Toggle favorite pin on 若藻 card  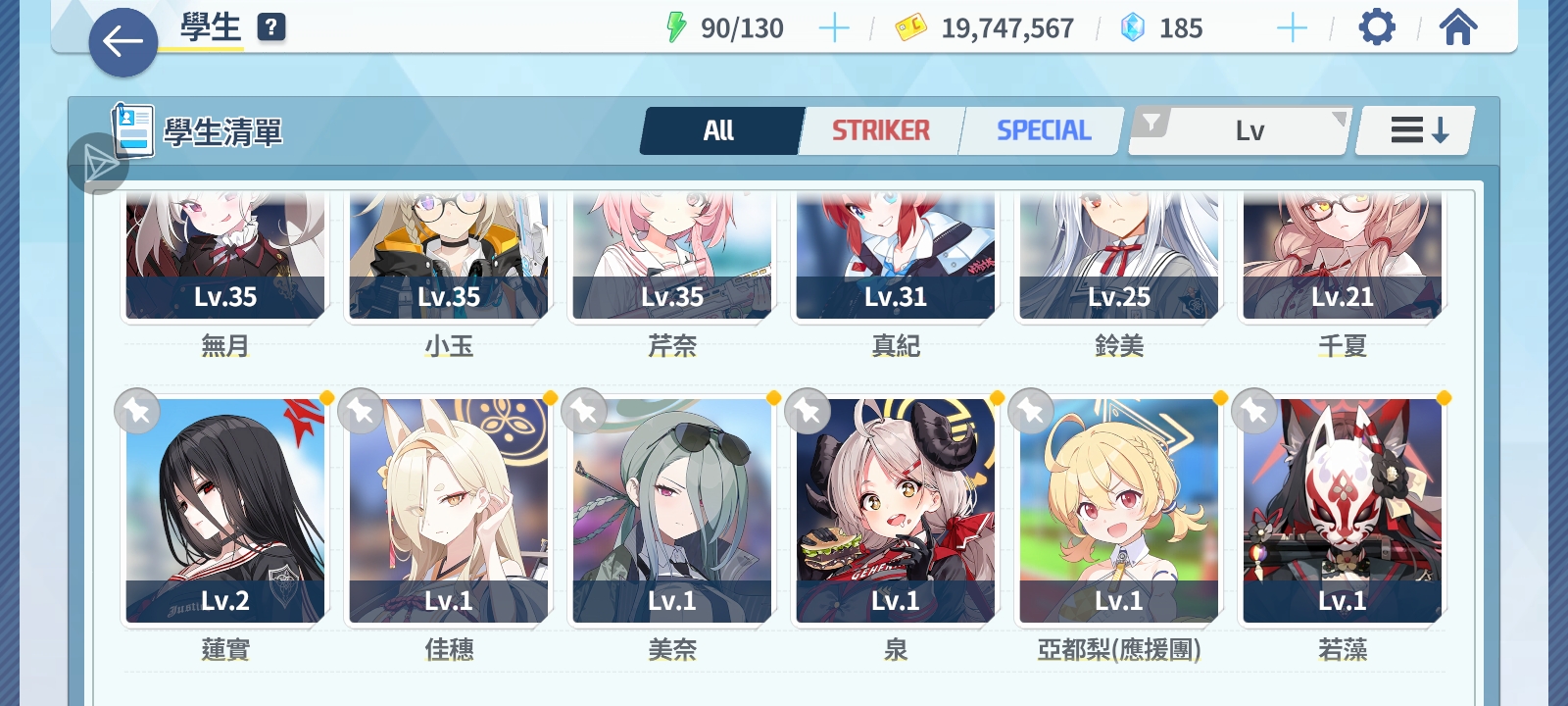tap(1254, 412)
